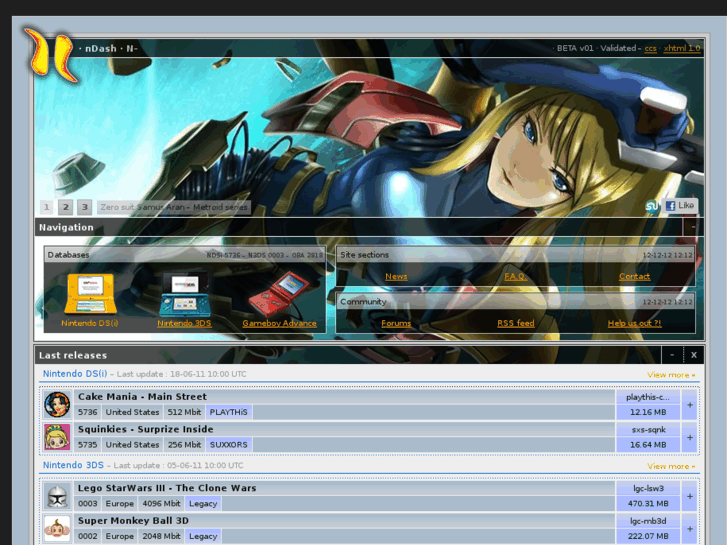Expand the Squinkies row plus
The width and height of the screenshot is (727, 545).
pos(690,437)
